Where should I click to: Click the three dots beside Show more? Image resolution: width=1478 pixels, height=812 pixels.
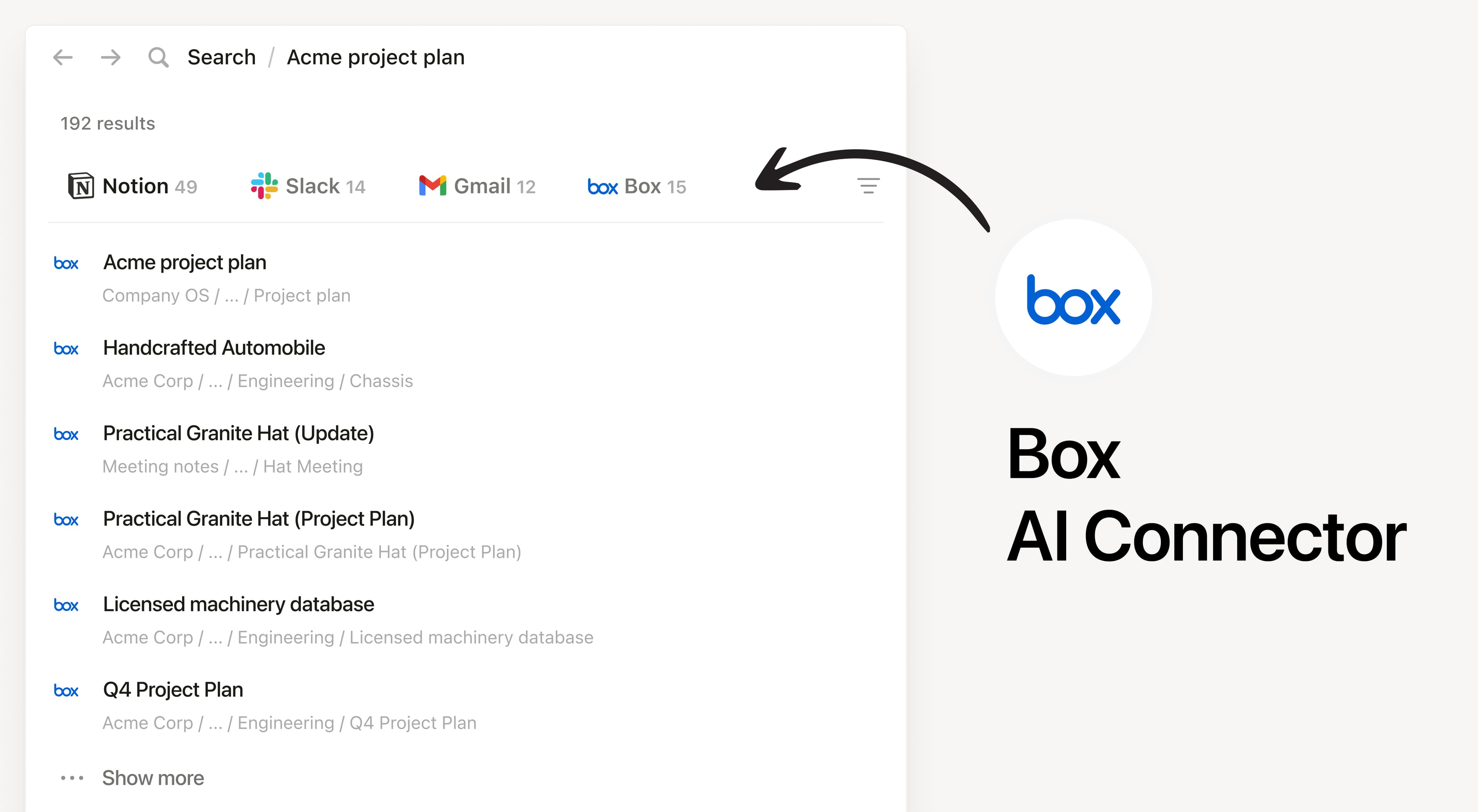coord(72,778)
